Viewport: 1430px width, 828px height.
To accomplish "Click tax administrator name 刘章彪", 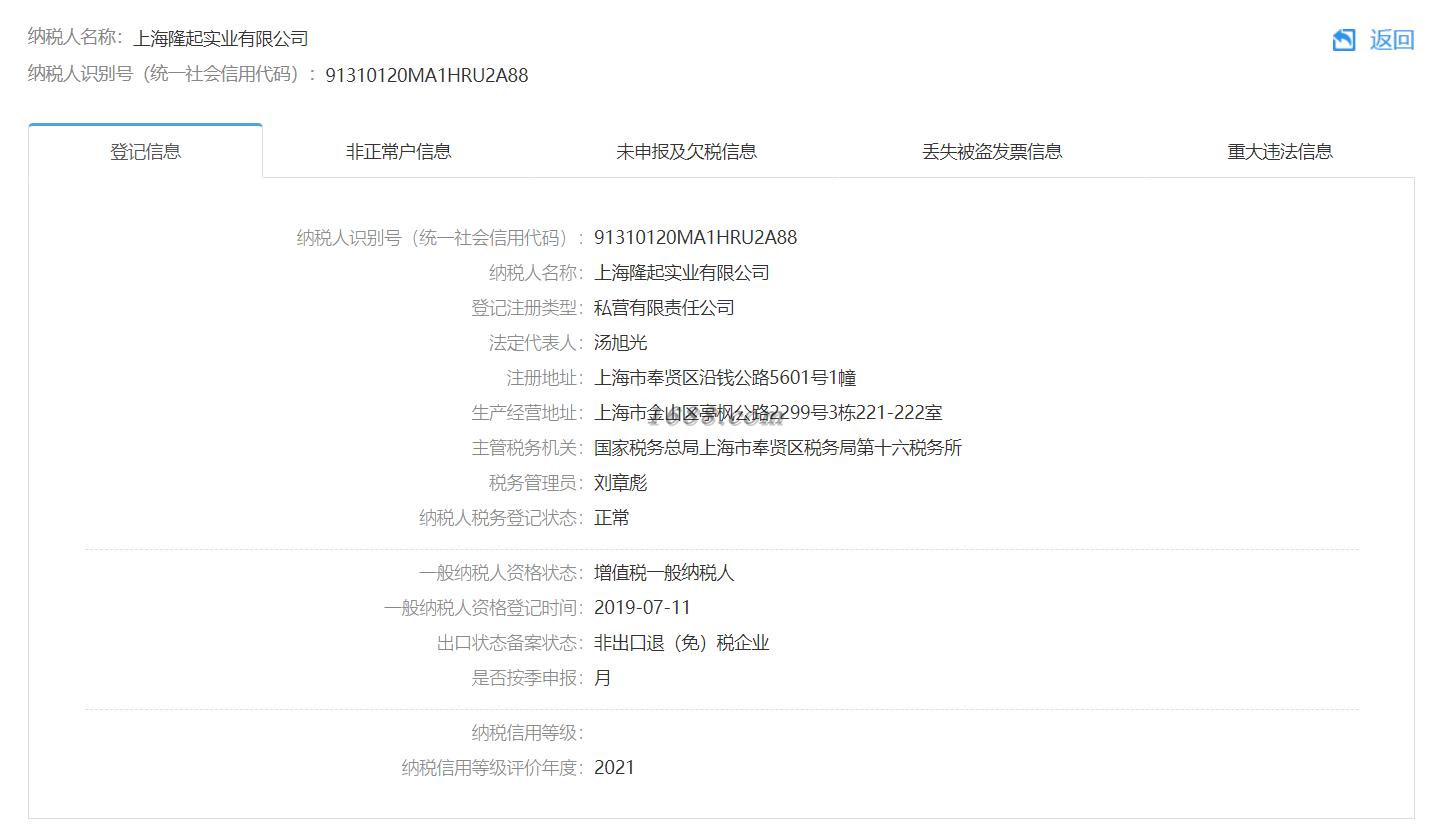I will pyautogui.click(x=620, y=483).
